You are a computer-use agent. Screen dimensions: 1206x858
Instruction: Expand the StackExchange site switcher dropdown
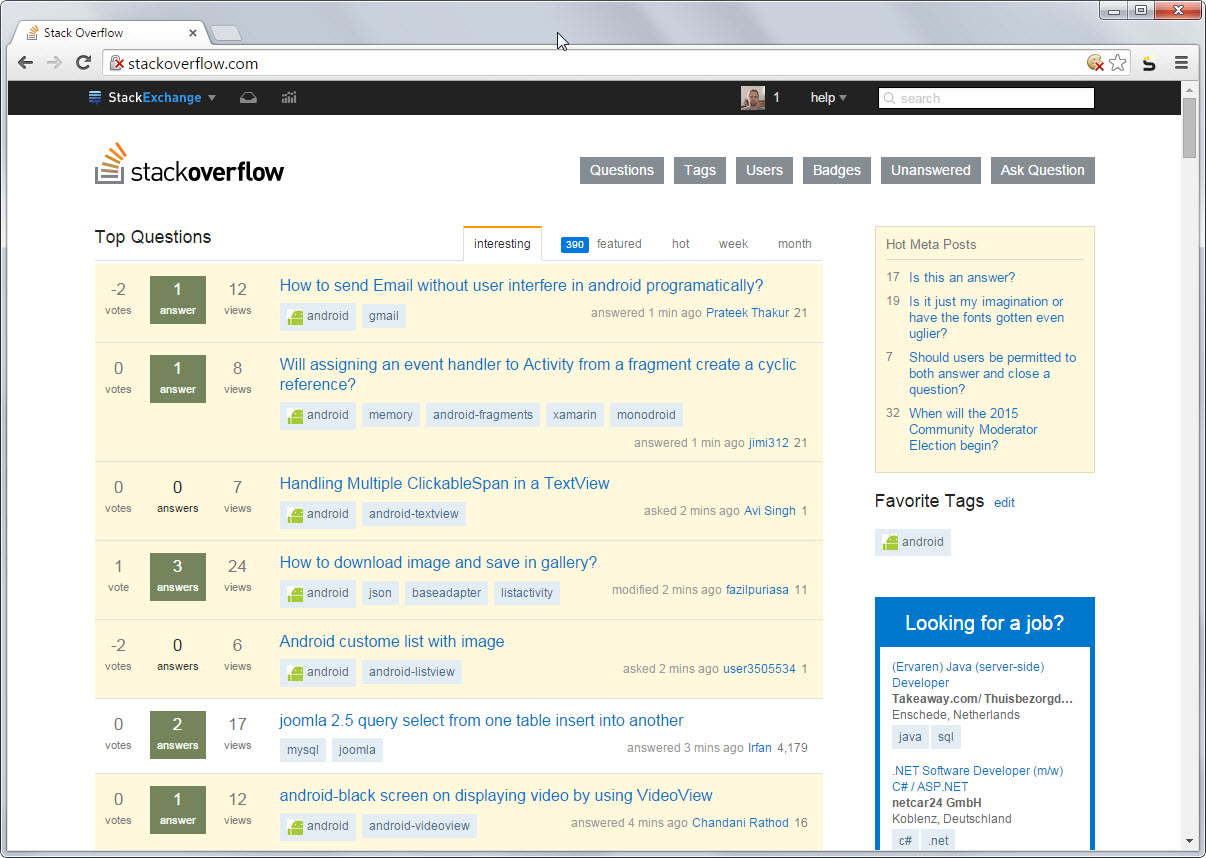[x=152, y=97]
